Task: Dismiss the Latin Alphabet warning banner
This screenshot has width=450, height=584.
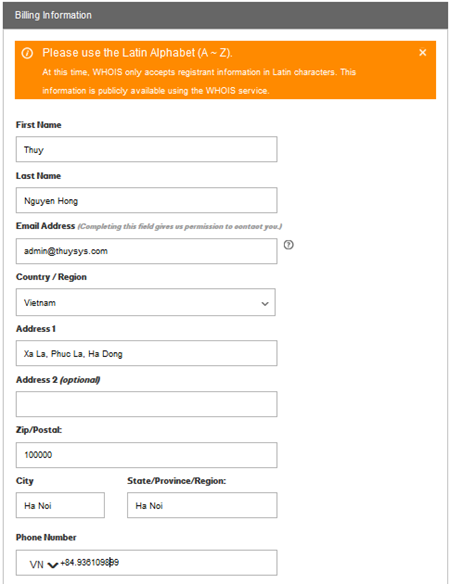Action: pyautogui.click(x=422, y=53)
